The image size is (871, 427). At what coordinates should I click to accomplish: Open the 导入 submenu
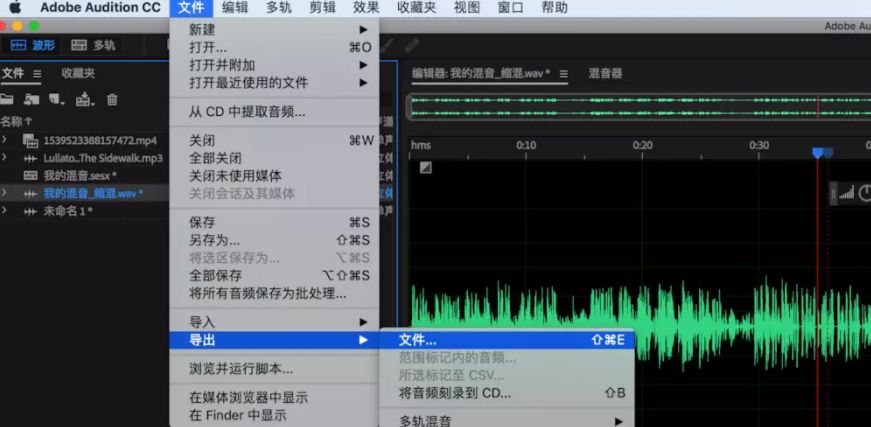click(x=274, y=322)
